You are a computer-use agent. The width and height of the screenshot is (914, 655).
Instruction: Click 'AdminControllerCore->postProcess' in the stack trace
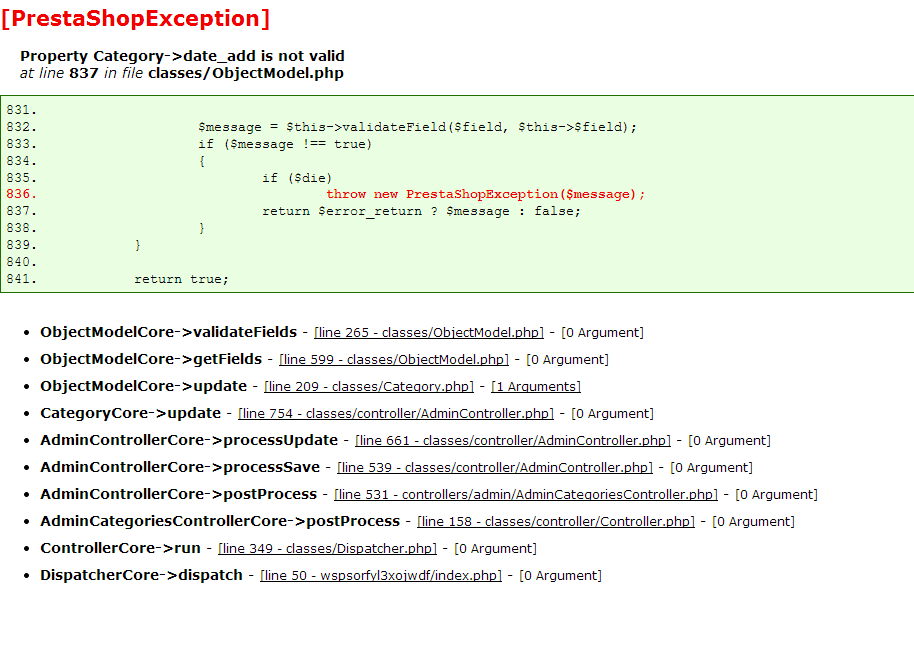(x=178, y=494)
